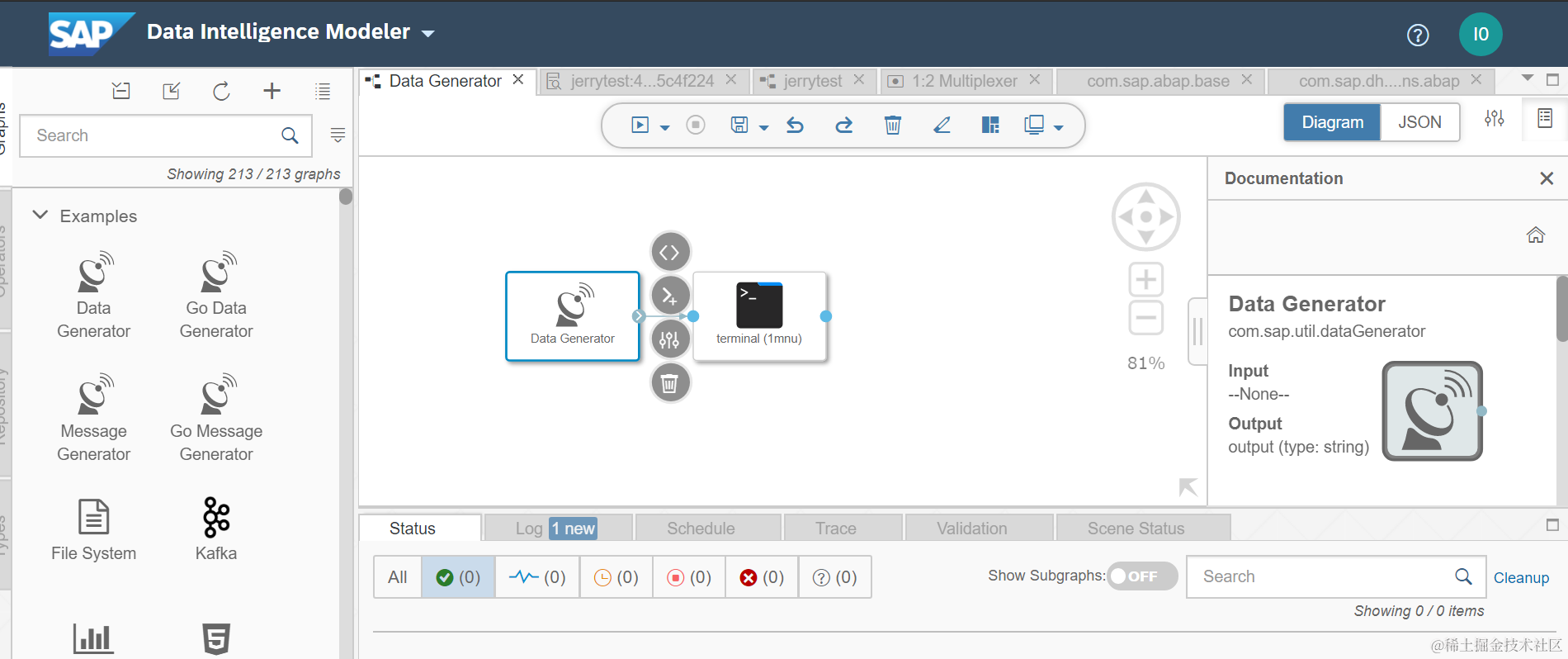Image resolution: width=1568 pixels, height=659 pixels.
Task: Collapse the Examples category
Action: [x=40, y=215]
